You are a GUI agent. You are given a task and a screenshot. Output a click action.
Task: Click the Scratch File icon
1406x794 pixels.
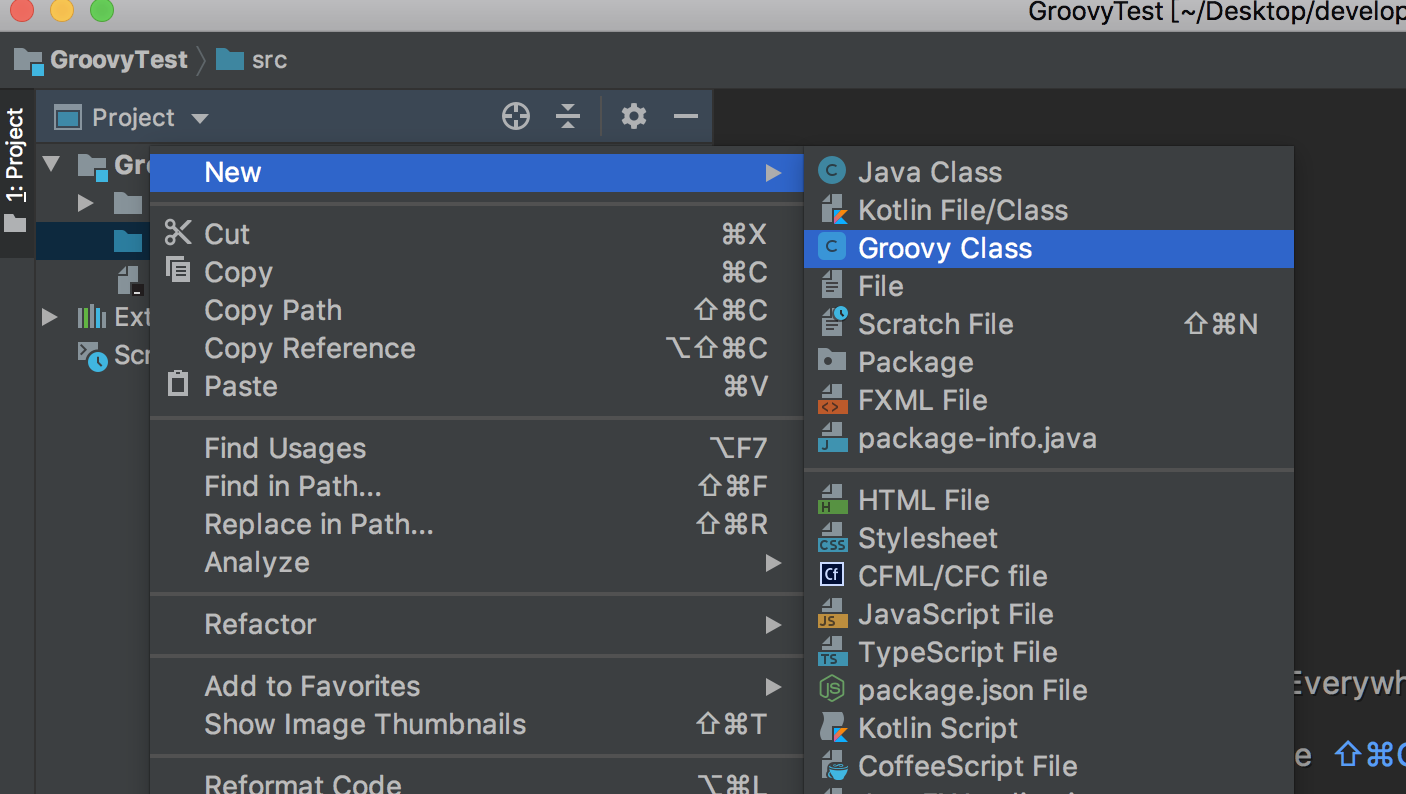[832, 324]
